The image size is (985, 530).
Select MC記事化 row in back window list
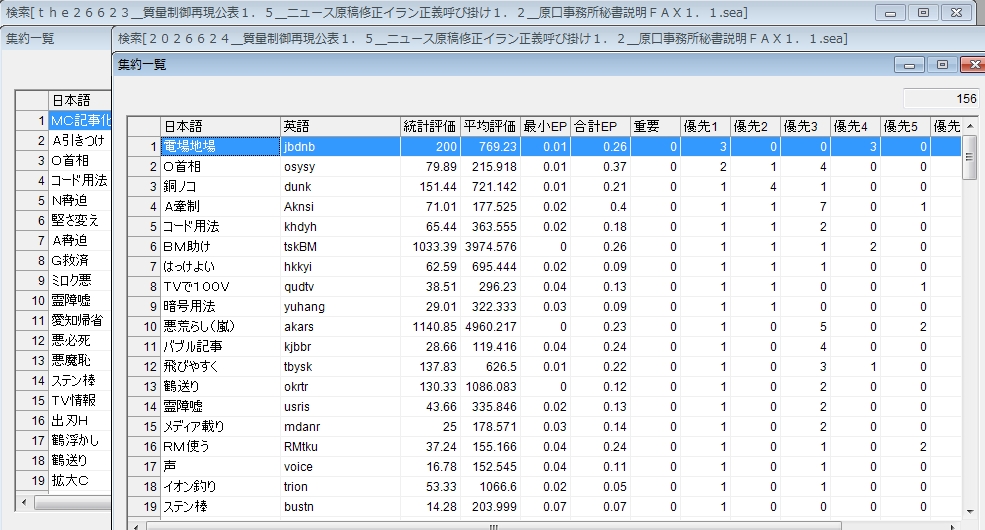pyautogui.click(x=80, y=120)
